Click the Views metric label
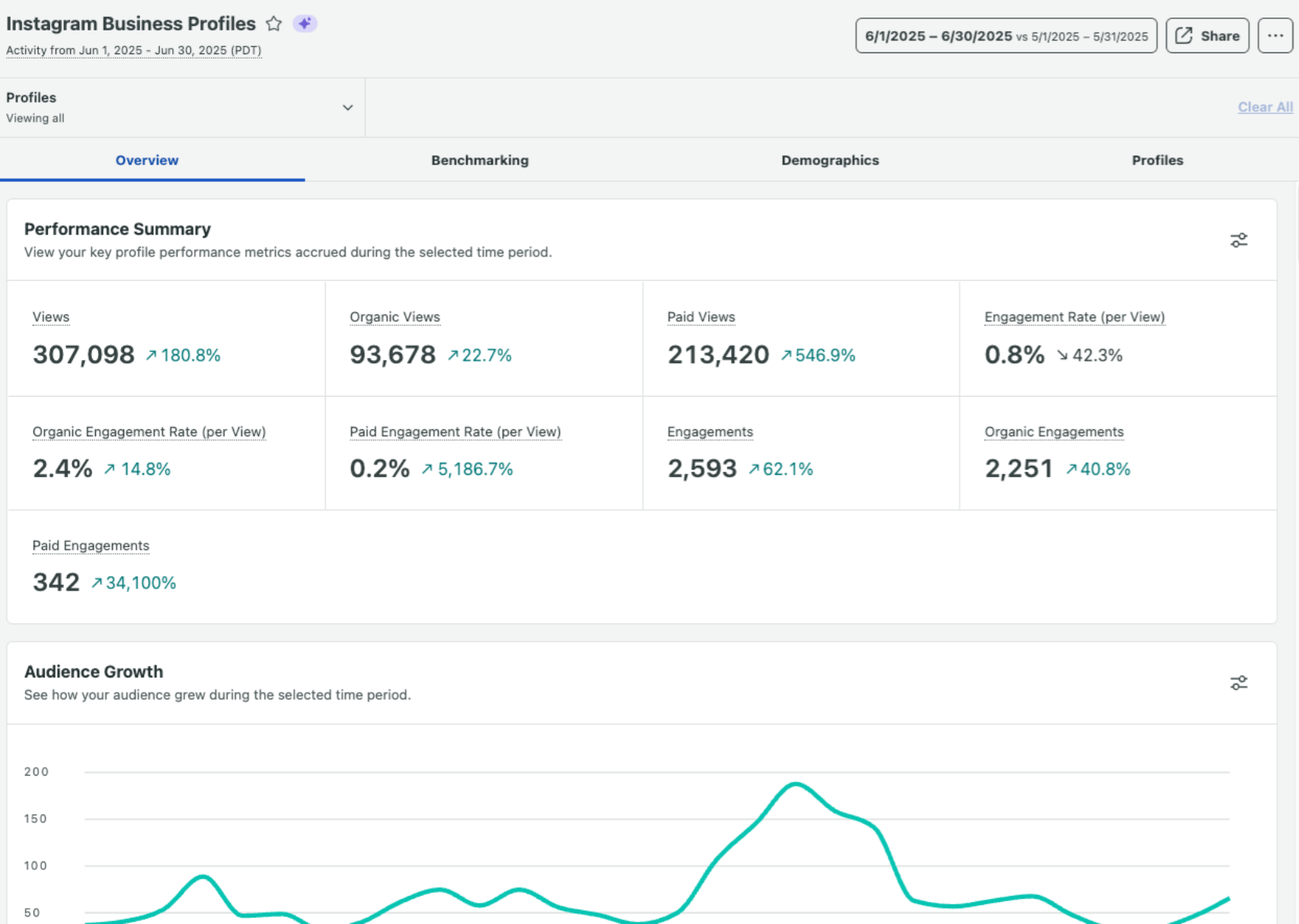The height and width of the screenshot is (924, 1299). [x=51, y=317]
